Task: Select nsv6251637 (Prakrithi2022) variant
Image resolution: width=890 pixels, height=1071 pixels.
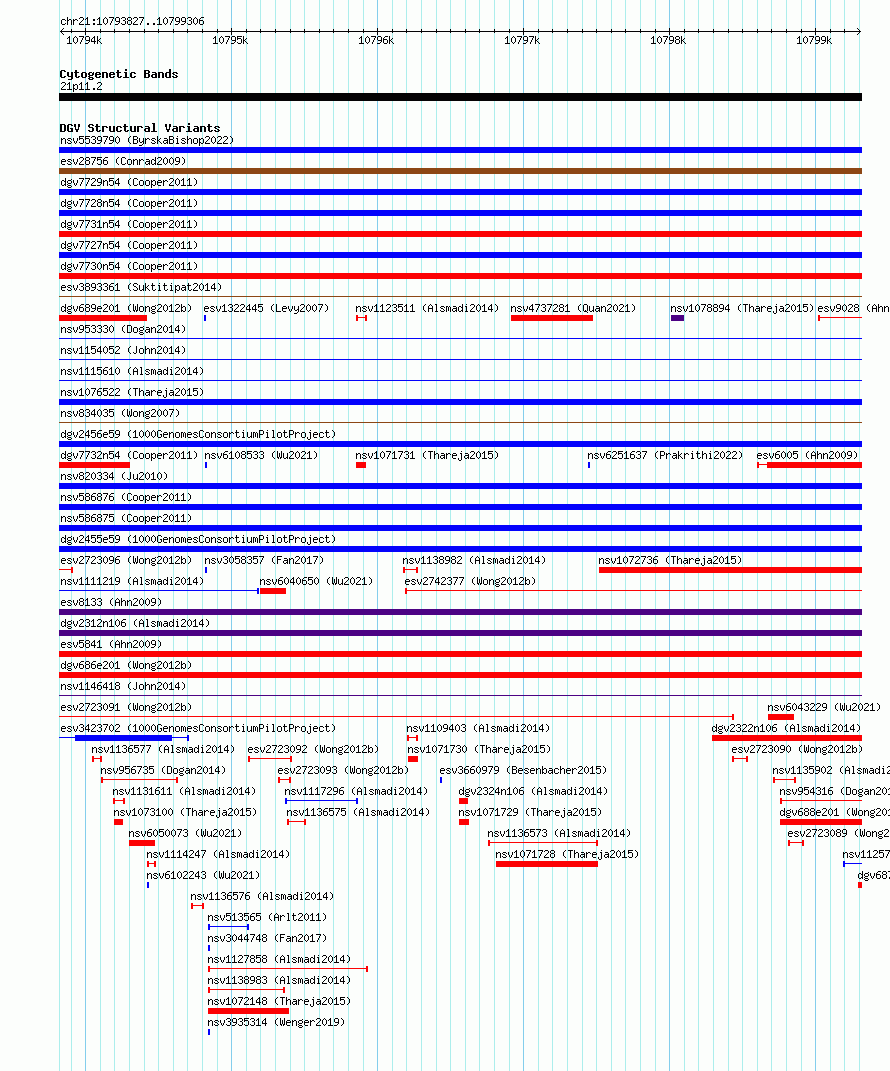Action: (665, 456)
